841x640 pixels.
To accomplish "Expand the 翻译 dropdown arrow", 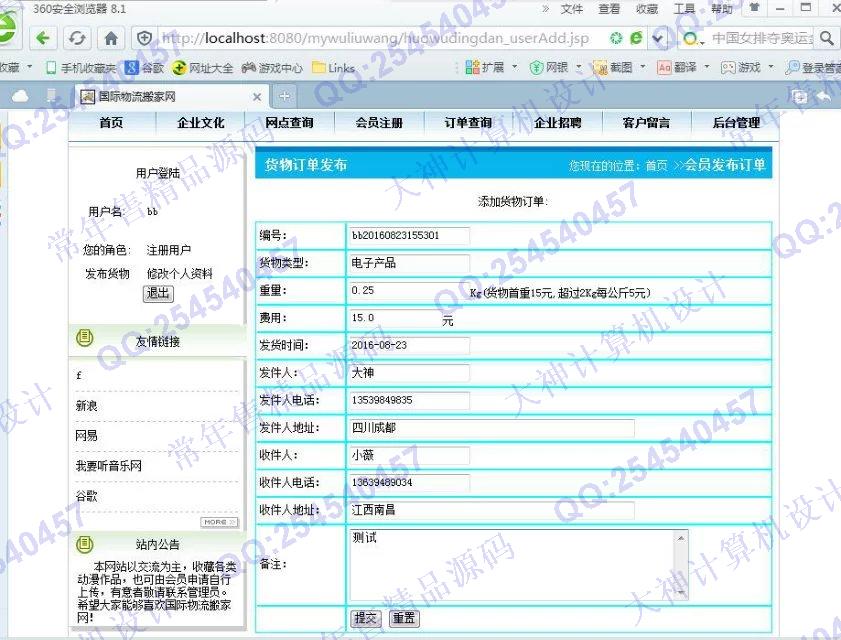I will pyautogui.click(x=707, y=67).
